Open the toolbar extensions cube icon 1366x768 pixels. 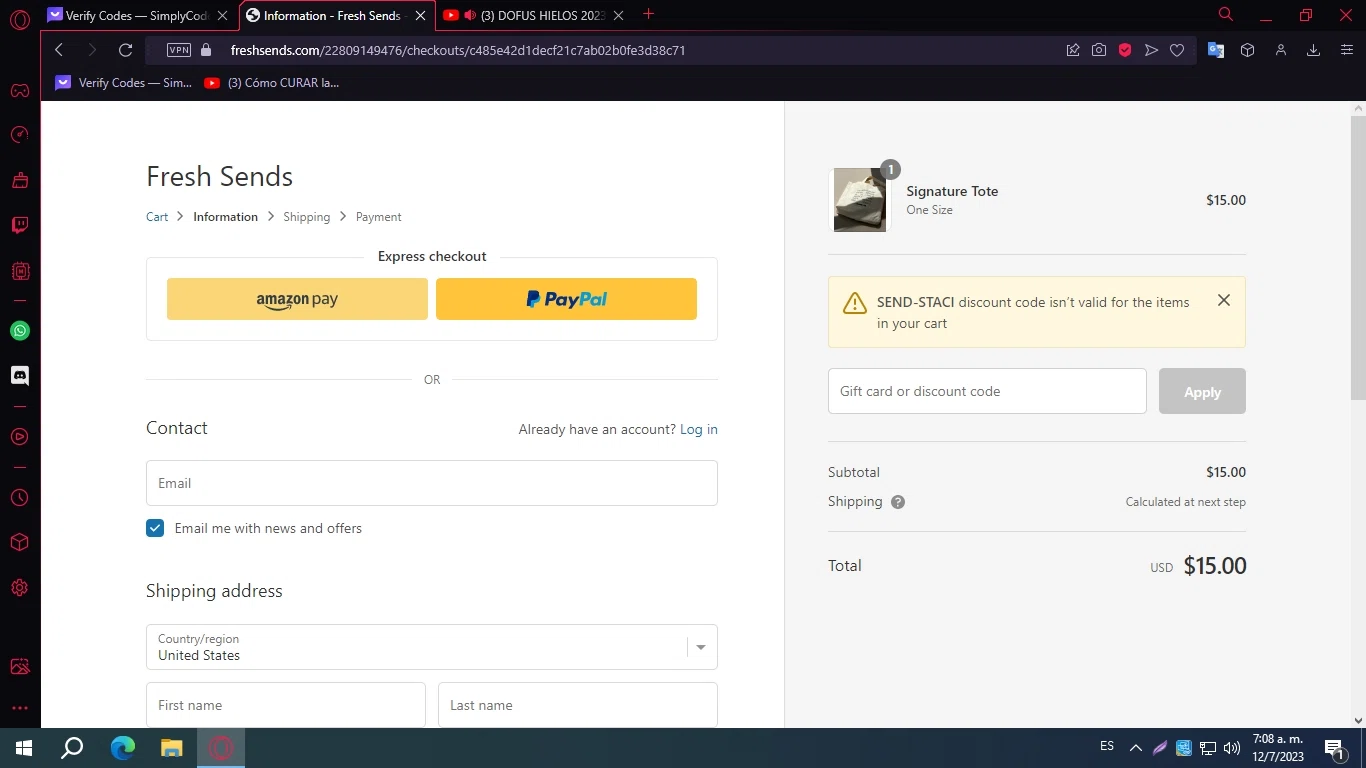(x=1247, y=50)
